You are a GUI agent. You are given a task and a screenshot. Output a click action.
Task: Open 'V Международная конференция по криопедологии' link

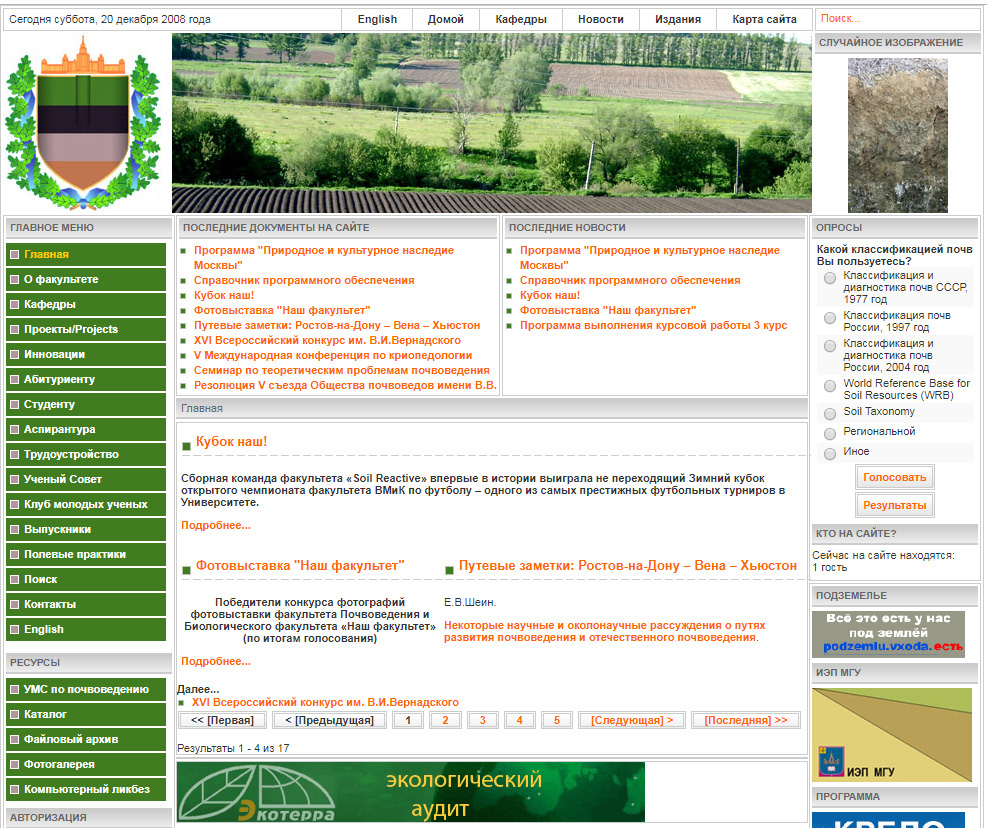(333, 356)
